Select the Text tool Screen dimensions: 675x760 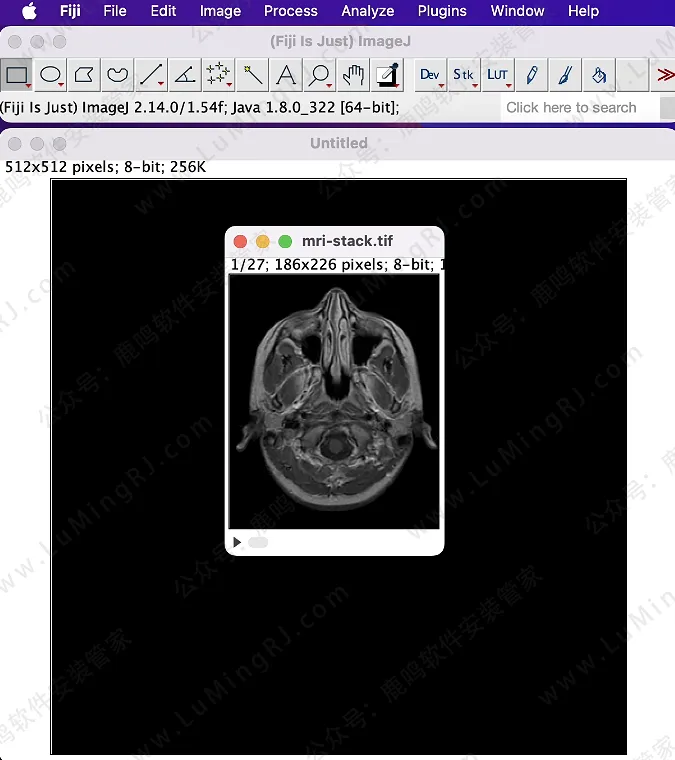click(286, 75)
